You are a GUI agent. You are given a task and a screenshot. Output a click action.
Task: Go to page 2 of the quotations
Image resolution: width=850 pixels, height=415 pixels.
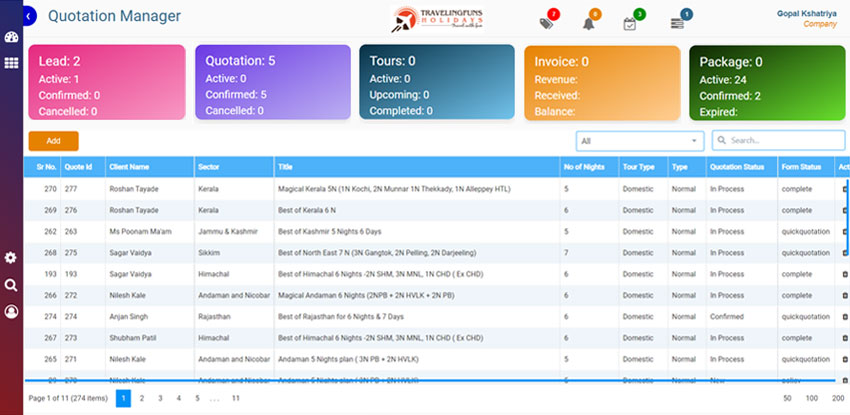click(142, 398)
